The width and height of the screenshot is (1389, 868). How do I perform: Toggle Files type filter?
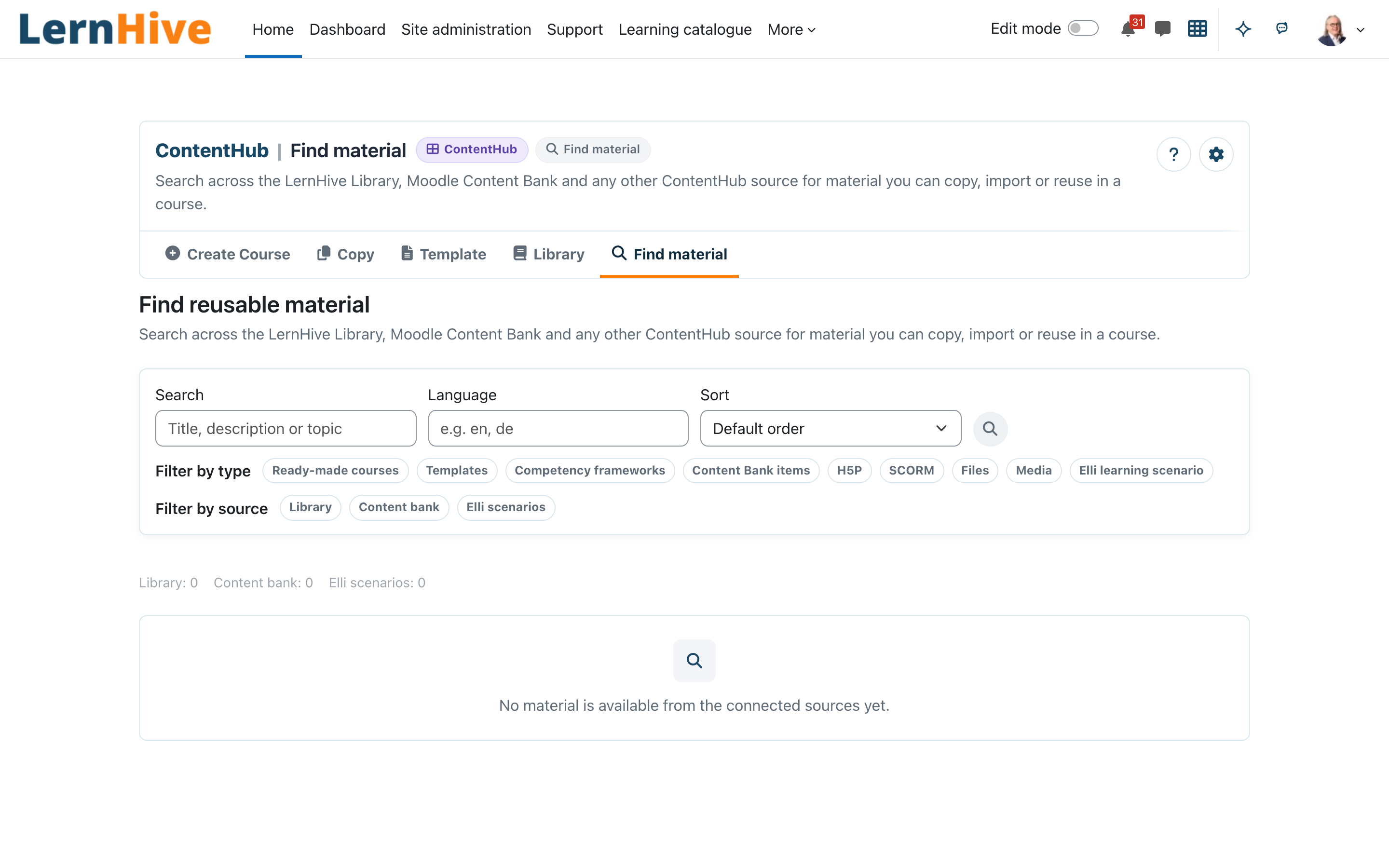point(975,471)
